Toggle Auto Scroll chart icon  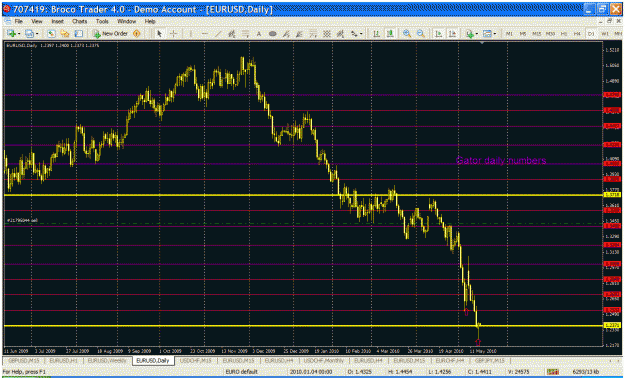click(x=438, y=34)
